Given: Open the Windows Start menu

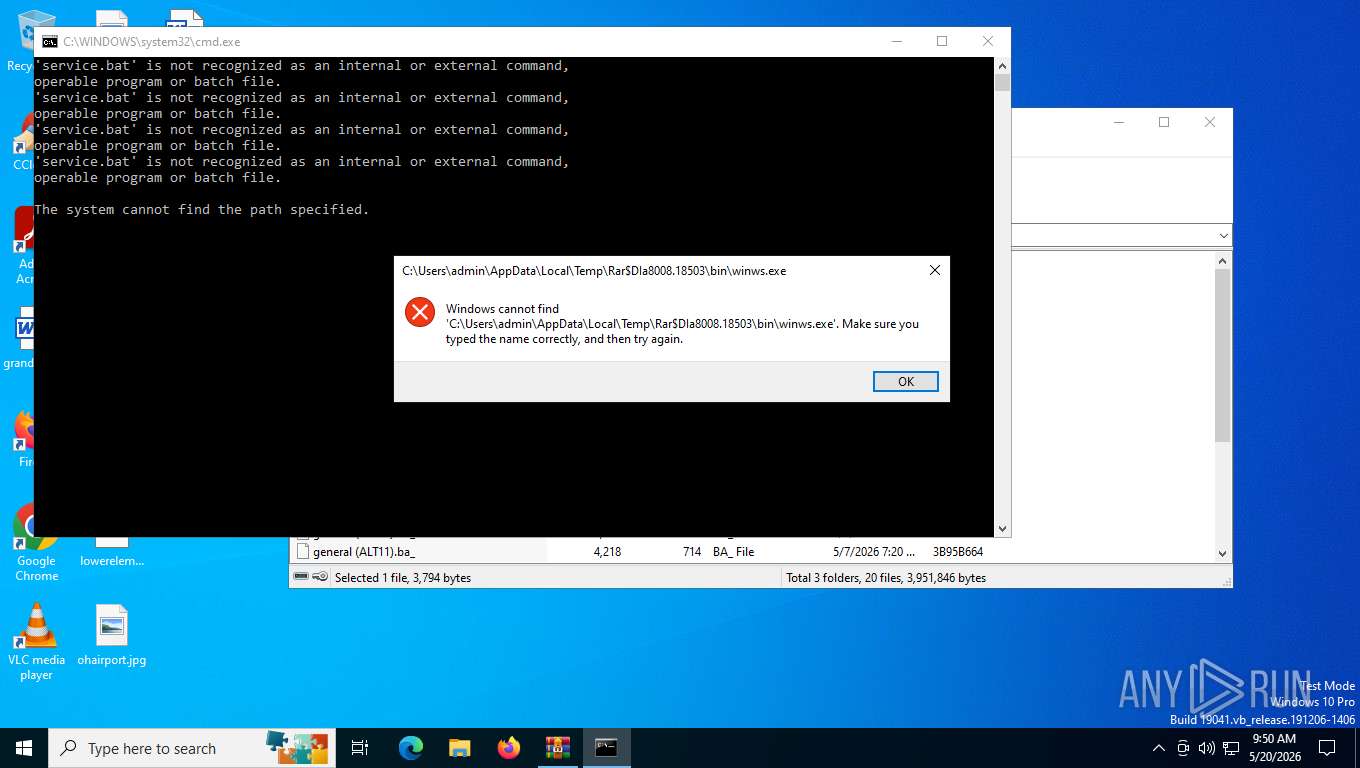Looking at the screenshot, I should (x=24, y=748).
